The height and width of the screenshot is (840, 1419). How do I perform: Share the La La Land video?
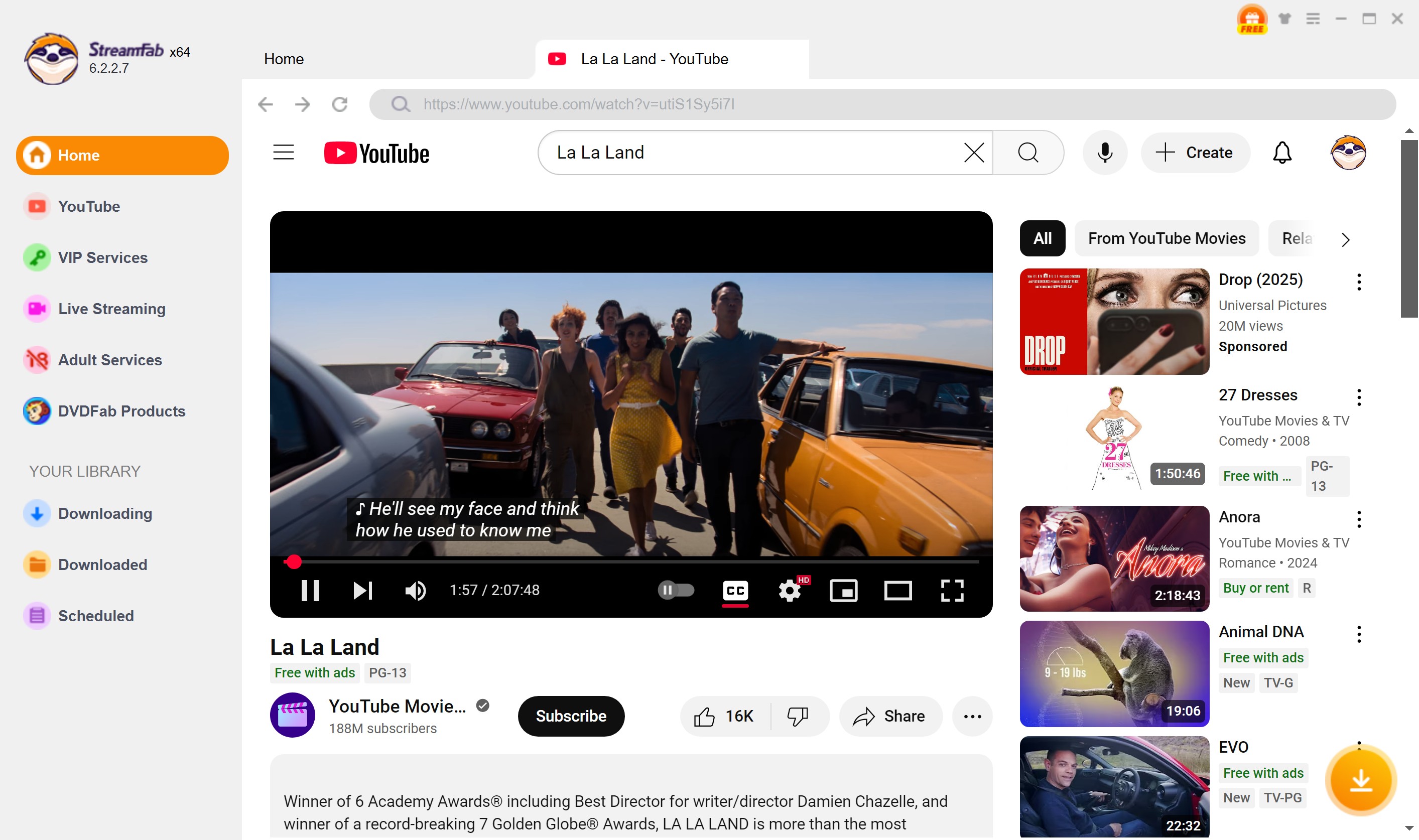pos(890,716)
